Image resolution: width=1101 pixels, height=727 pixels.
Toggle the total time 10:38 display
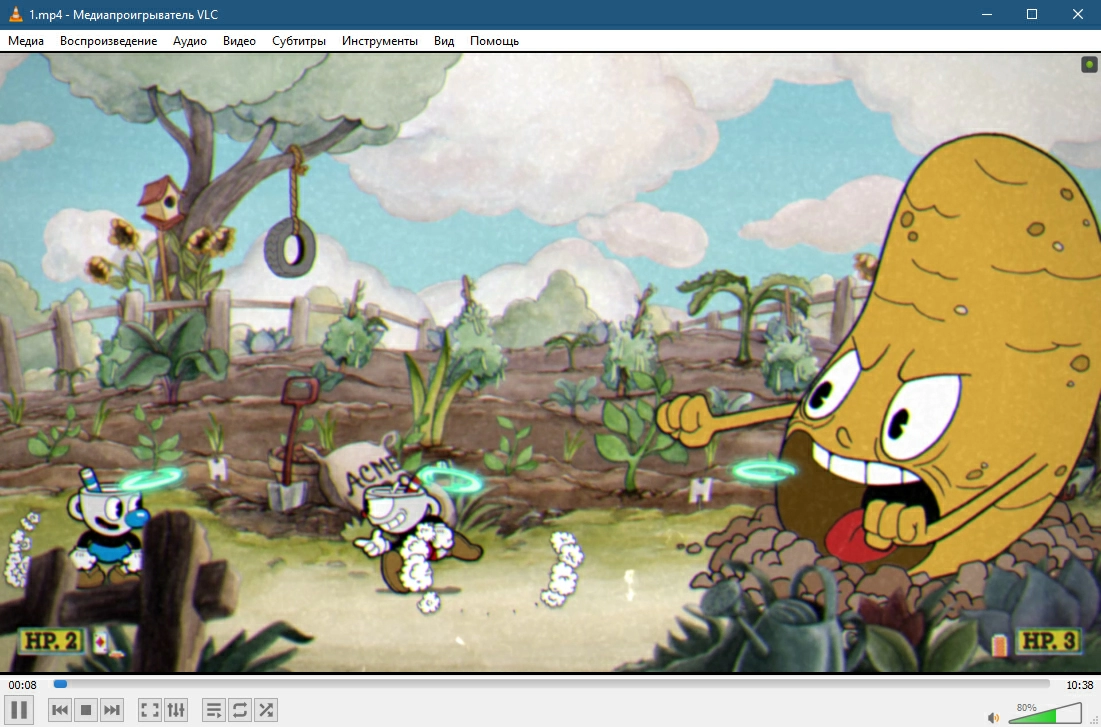[1079, 685]
